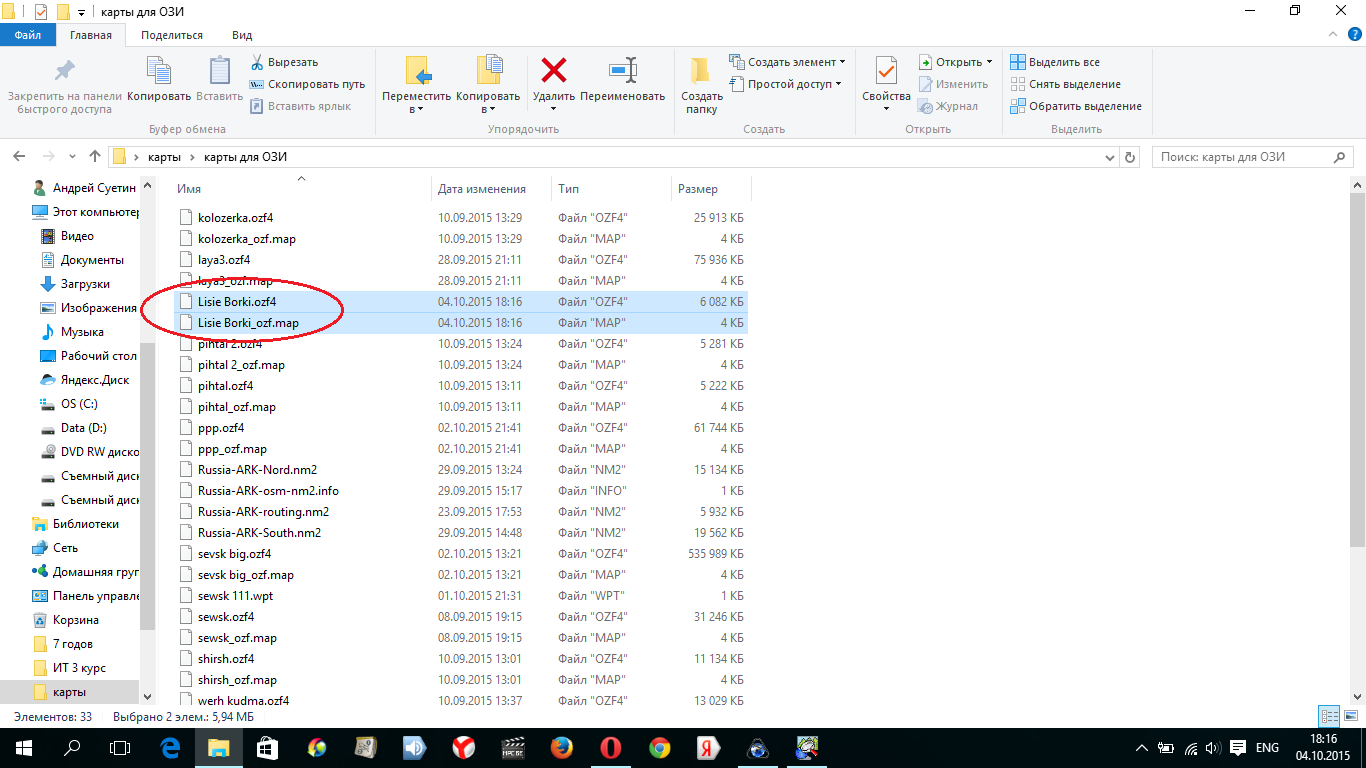Expand the Move to (Переместить в) dropdown

coord(417,109)
